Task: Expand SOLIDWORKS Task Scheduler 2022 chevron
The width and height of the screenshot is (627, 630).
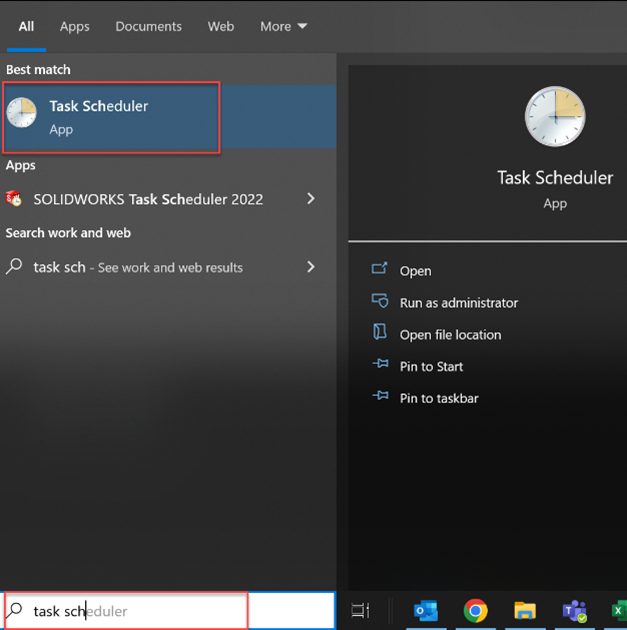Action: coord(310,198)
